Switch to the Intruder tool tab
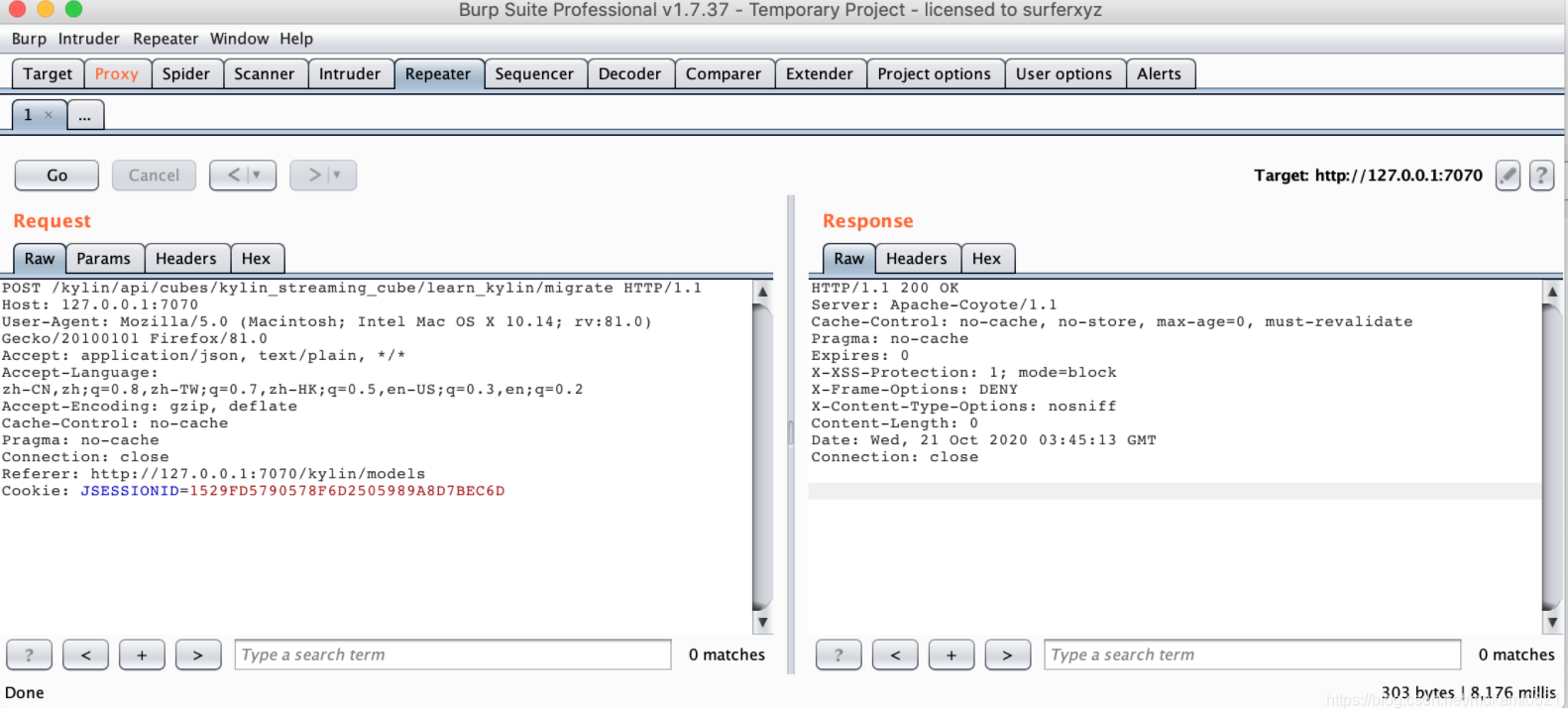This screenshot has width=1568, height=718. [350, 74]
